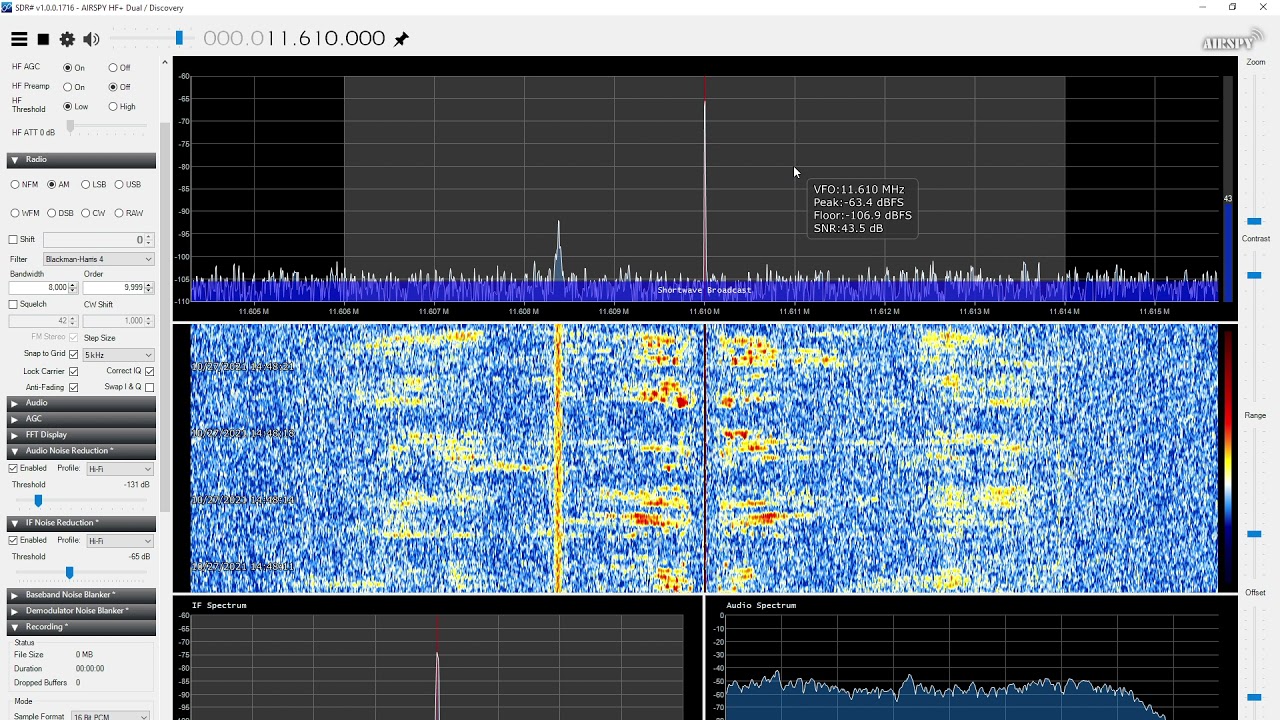Set HF Threshold to High
Screen dimensions: 1280x720
coord(113,106)
